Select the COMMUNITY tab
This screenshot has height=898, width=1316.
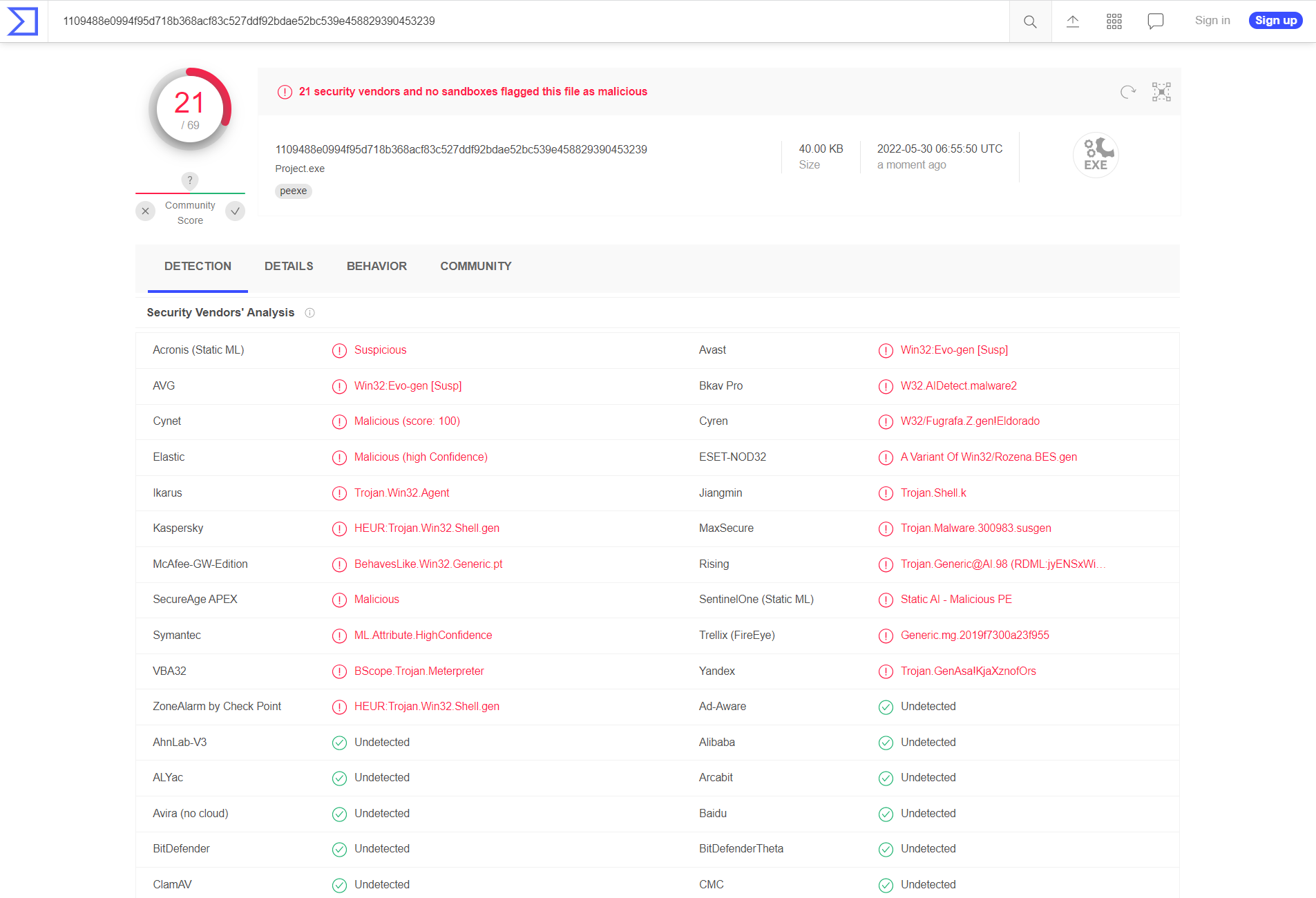tap(476, 267)
